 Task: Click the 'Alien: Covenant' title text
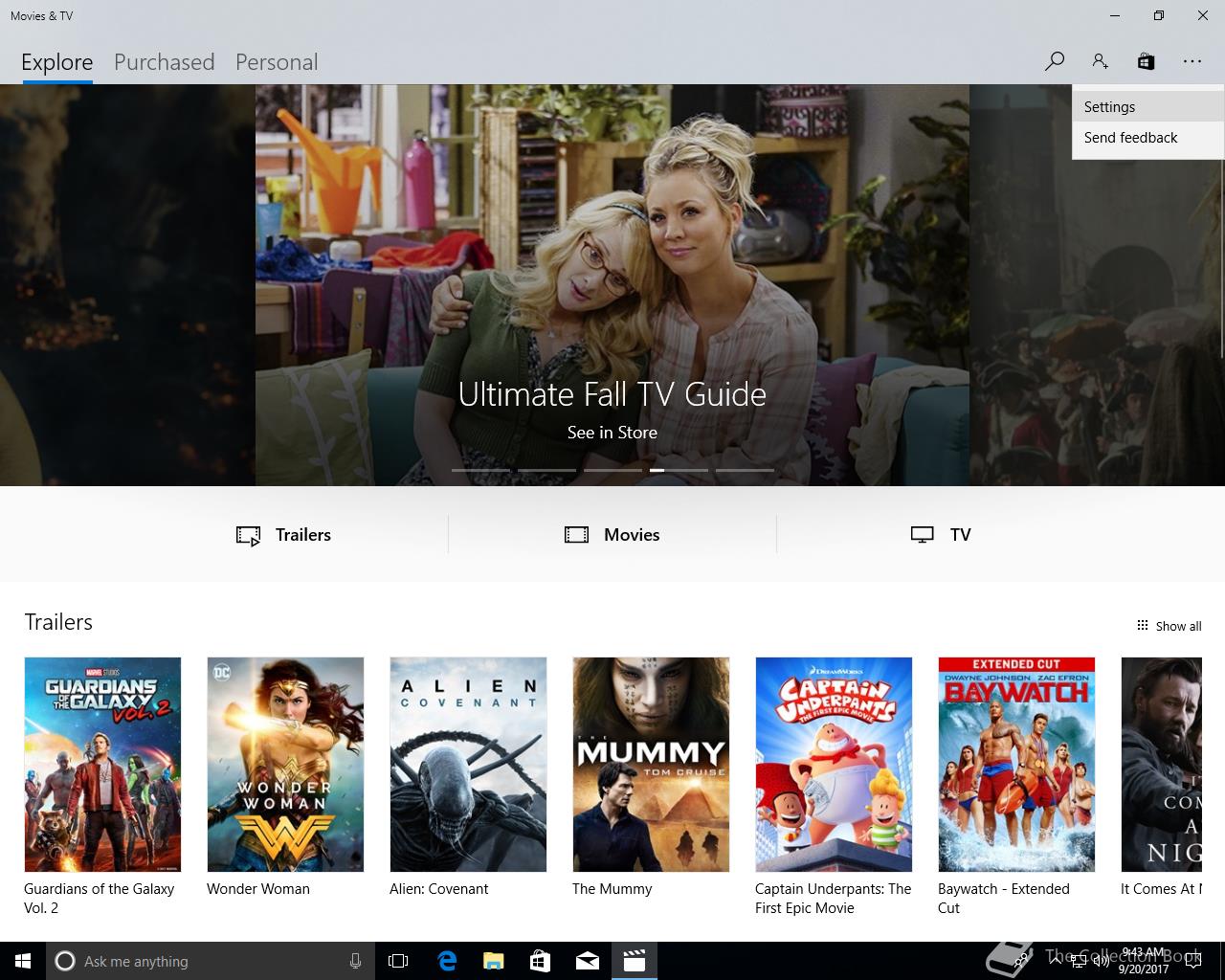[438, 889]
